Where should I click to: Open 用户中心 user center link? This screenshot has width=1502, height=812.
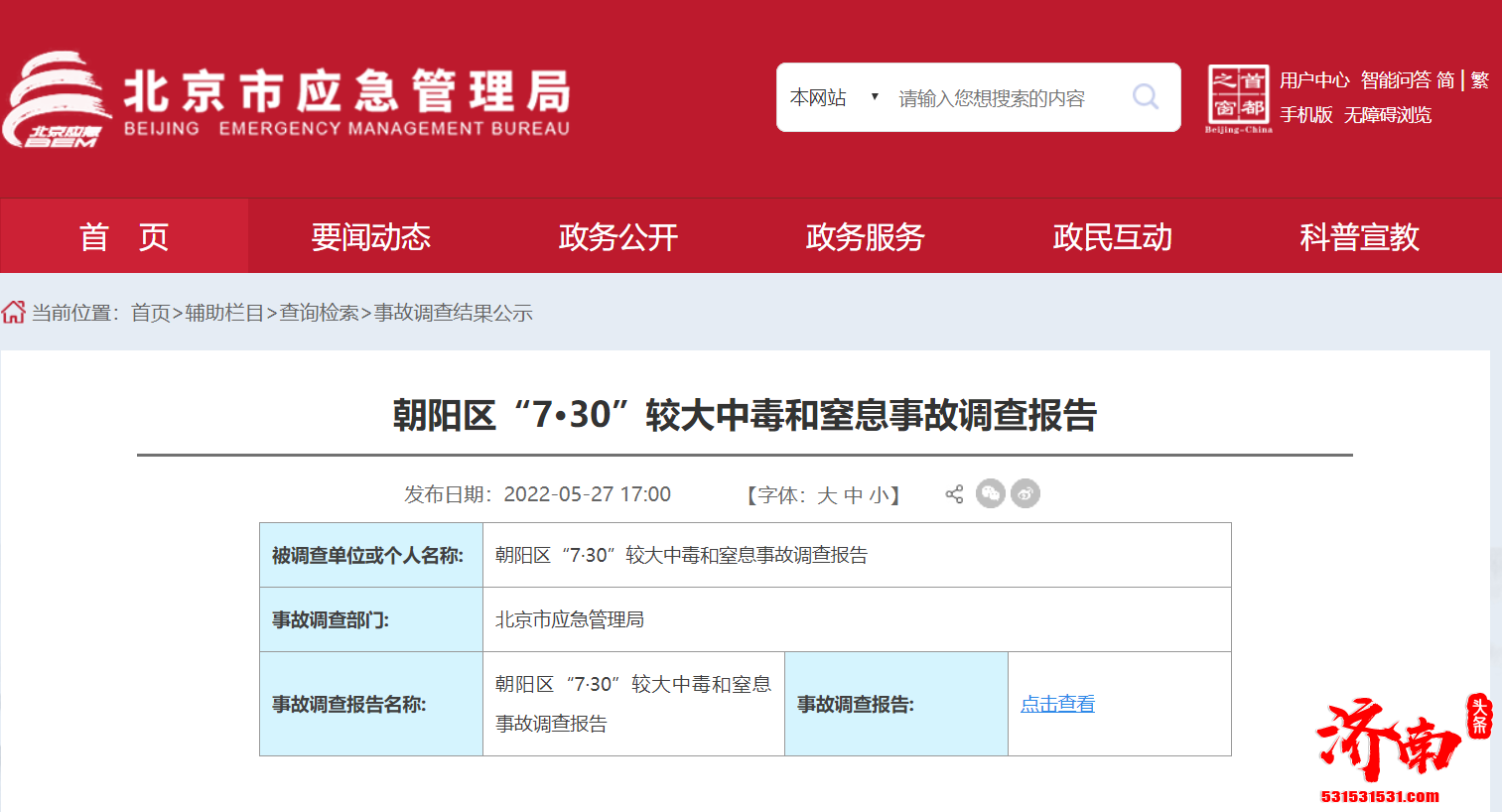[1314, 80]
